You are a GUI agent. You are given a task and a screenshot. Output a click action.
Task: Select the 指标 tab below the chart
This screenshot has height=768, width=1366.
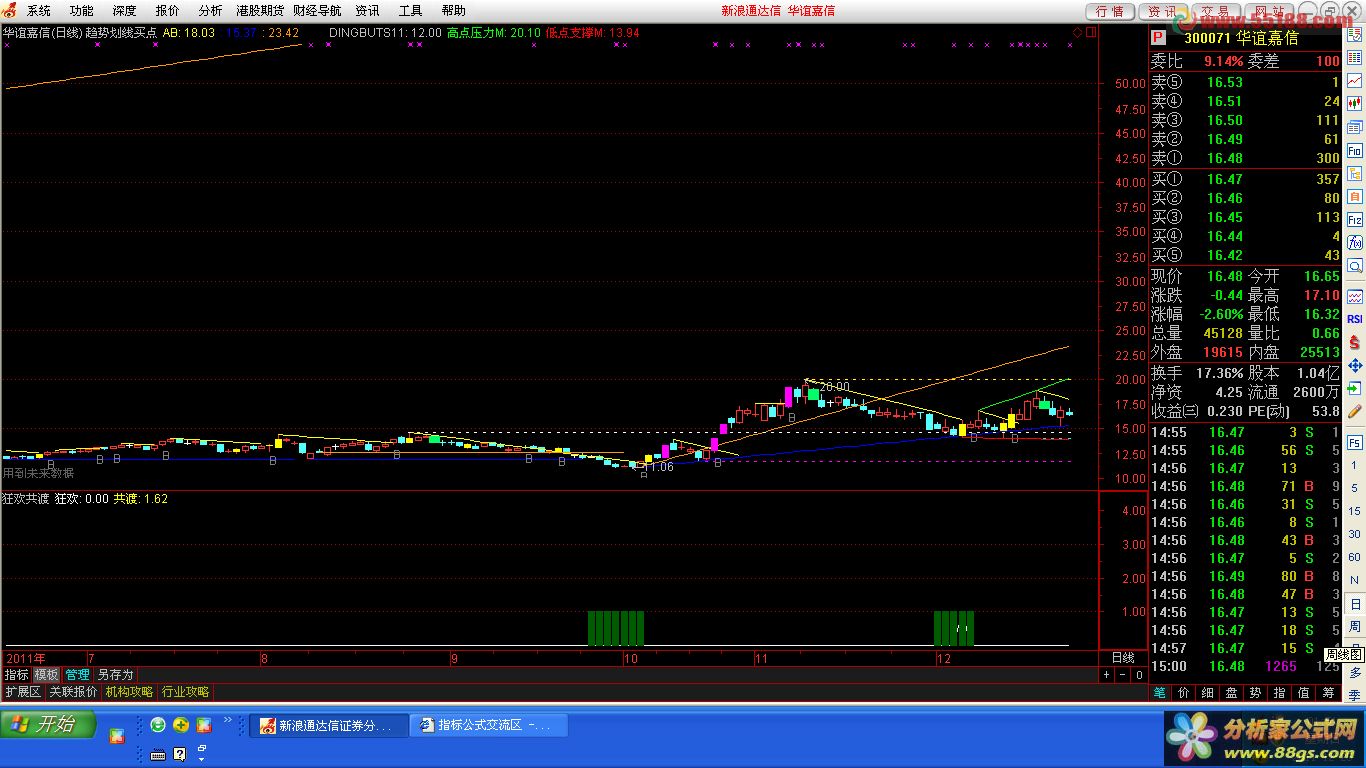(16, 675)
